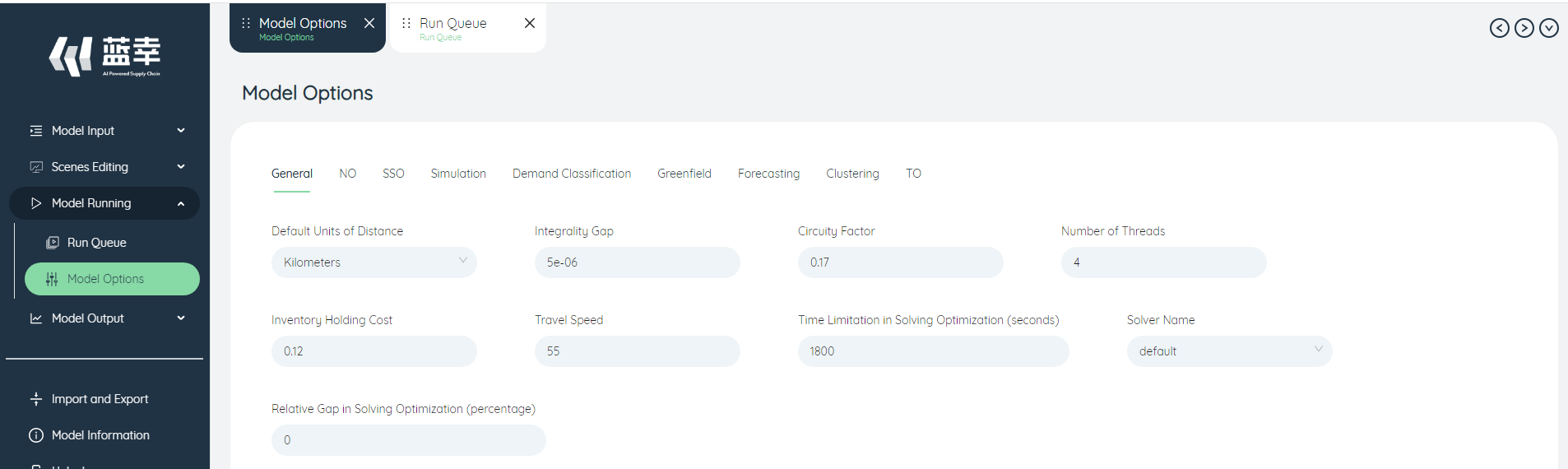This screenshot has width=1568, height=469.
Task: Close the Model Options tab
Action: (369, 23)
